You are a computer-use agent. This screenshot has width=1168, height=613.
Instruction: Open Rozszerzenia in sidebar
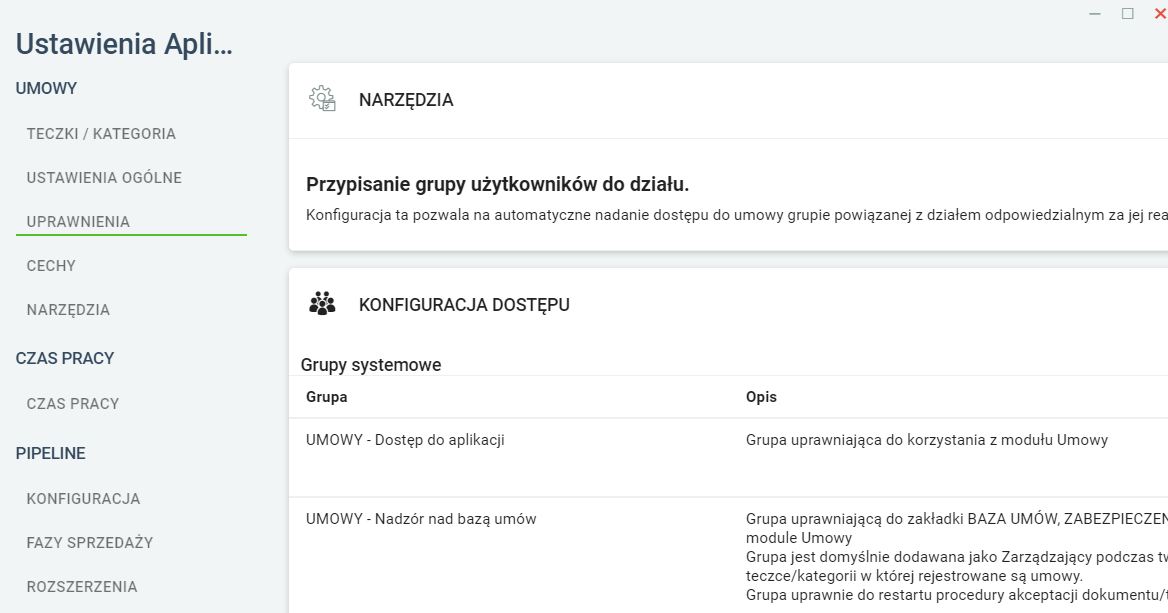82,587
